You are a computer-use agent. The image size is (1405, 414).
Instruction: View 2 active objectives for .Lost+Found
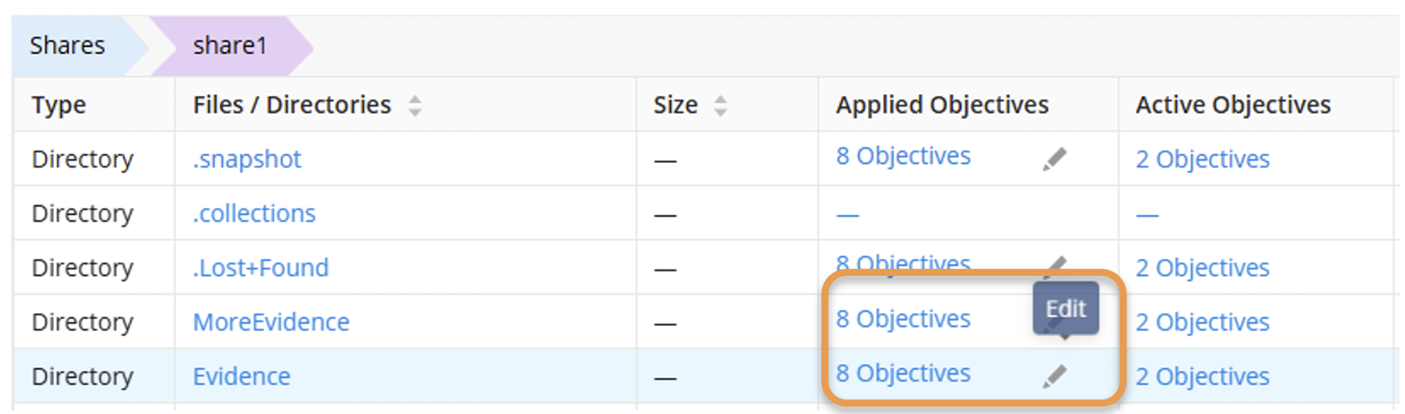pos(1202,268)
